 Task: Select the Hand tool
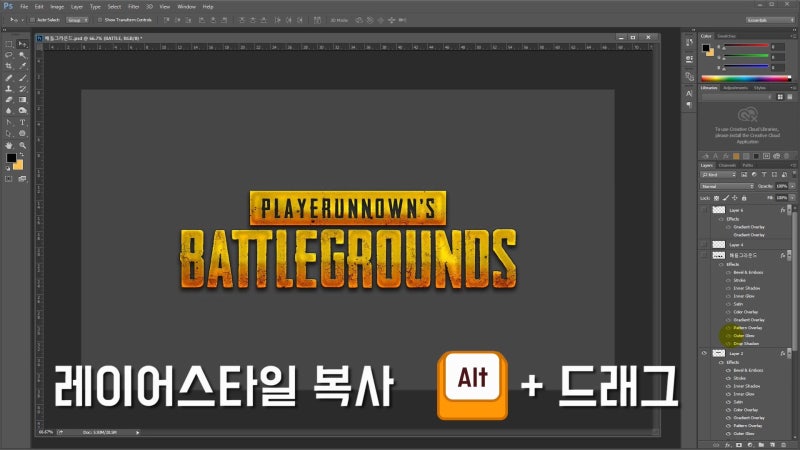[9, 145]
